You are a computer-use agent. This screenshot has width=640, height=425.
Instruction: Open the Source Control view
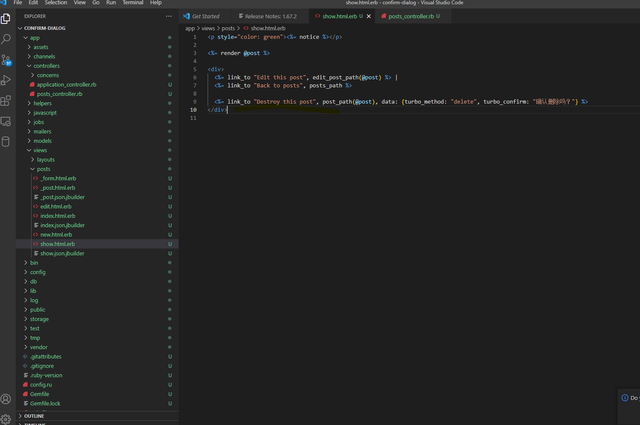coord(6,59)
